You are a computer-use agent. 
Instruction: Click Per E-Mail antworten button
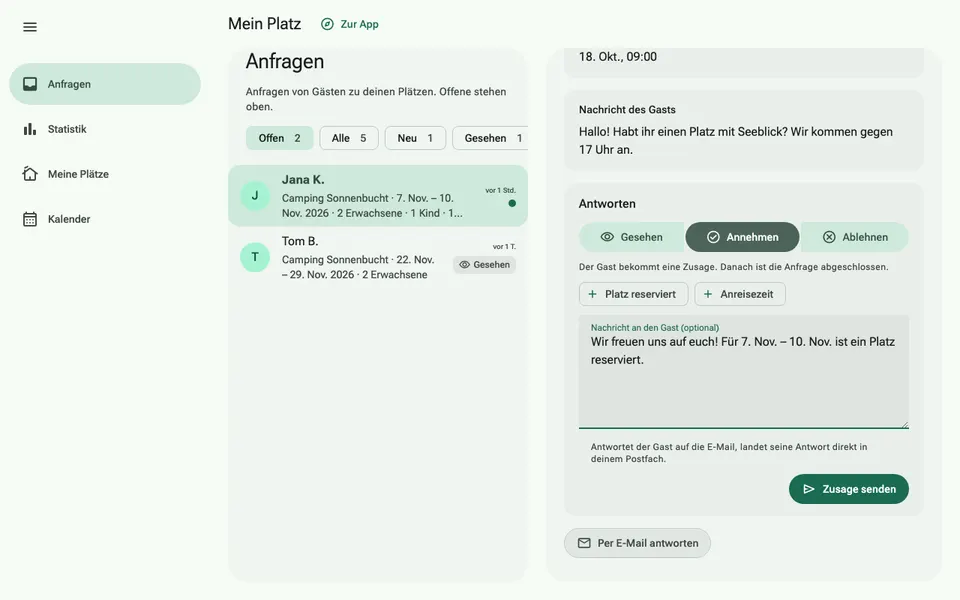coord(637,543)
